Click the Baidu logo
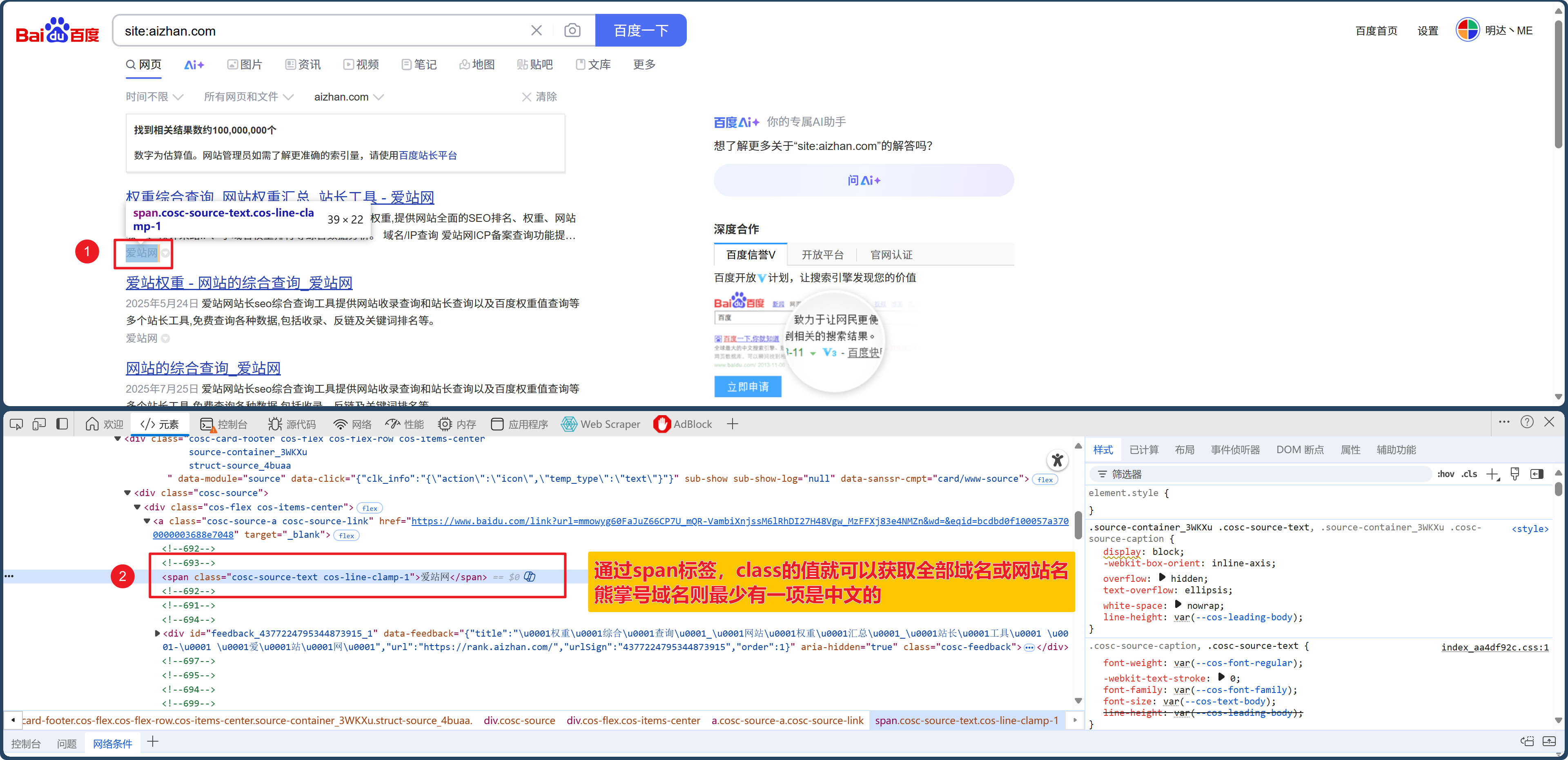Image resolution: width=1568 pixels, height=760 pixels. 58,31
